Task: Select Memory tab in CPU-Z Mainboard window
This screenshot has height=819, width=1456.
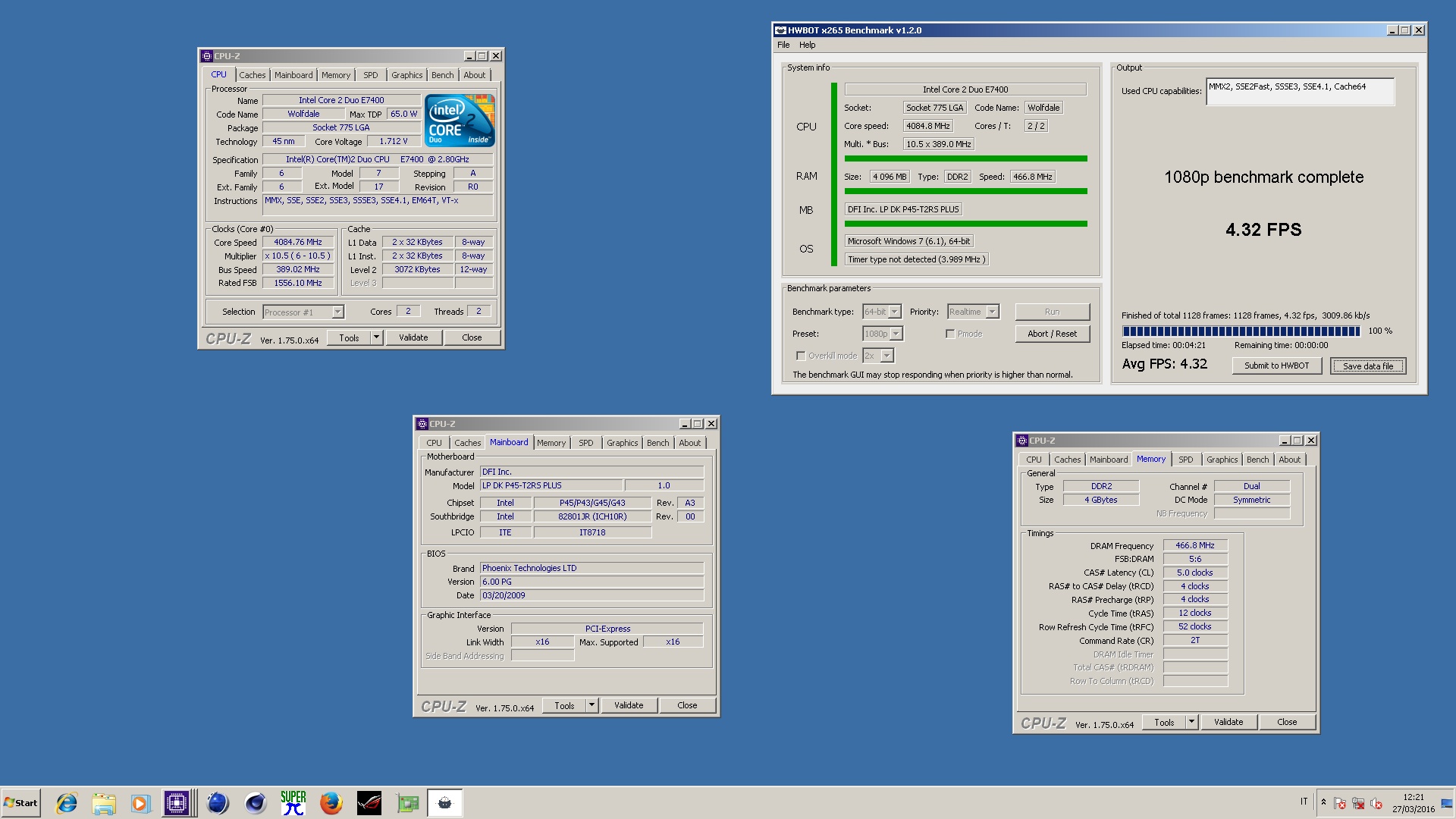Action: click(x=551, y=443)
